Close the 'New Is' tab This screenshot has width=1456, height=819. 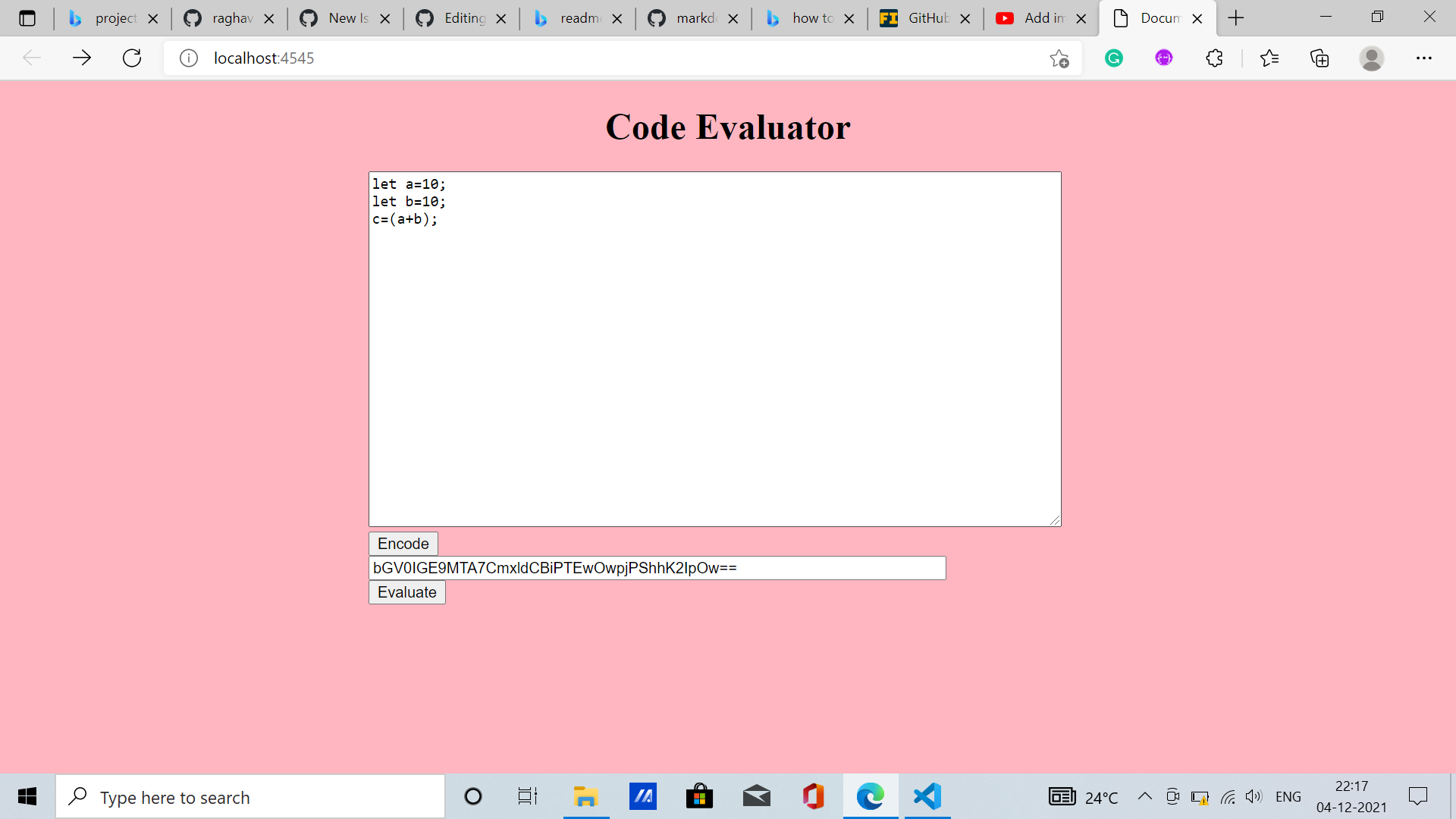pyautogui.click(x=385, y=19)
